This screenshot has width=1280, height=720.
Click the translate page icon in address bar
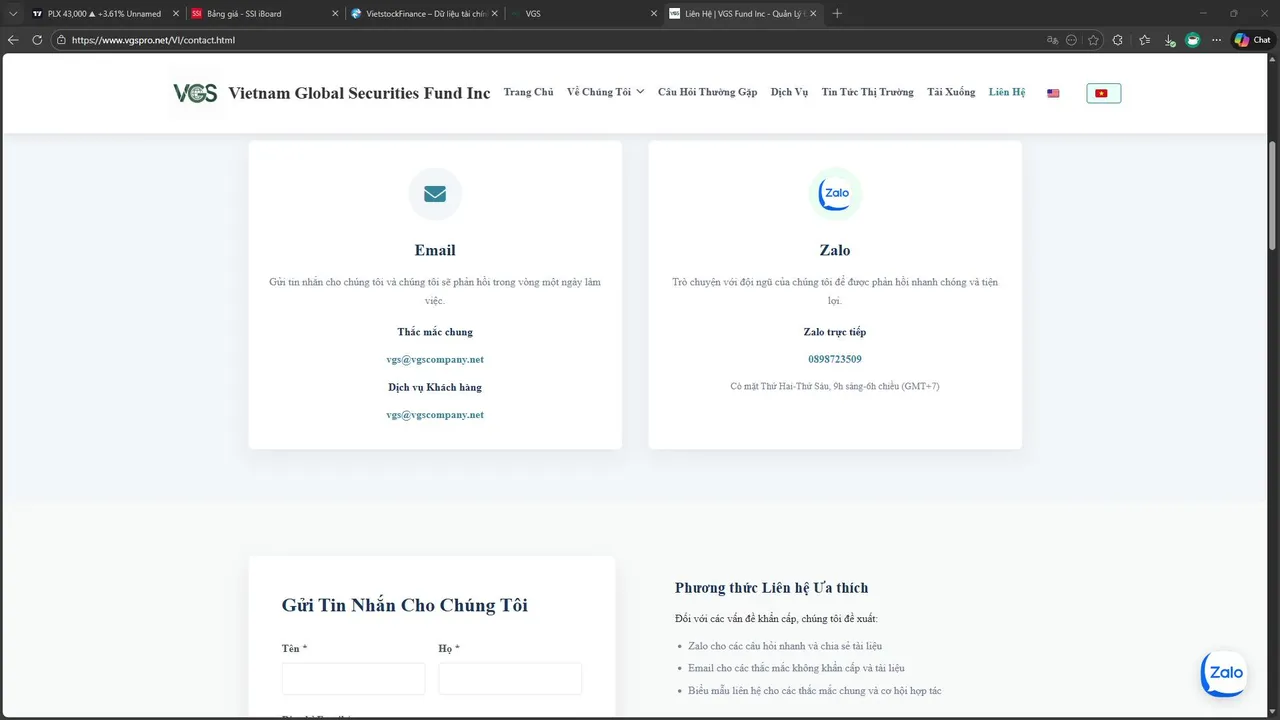click(1052, 40)
